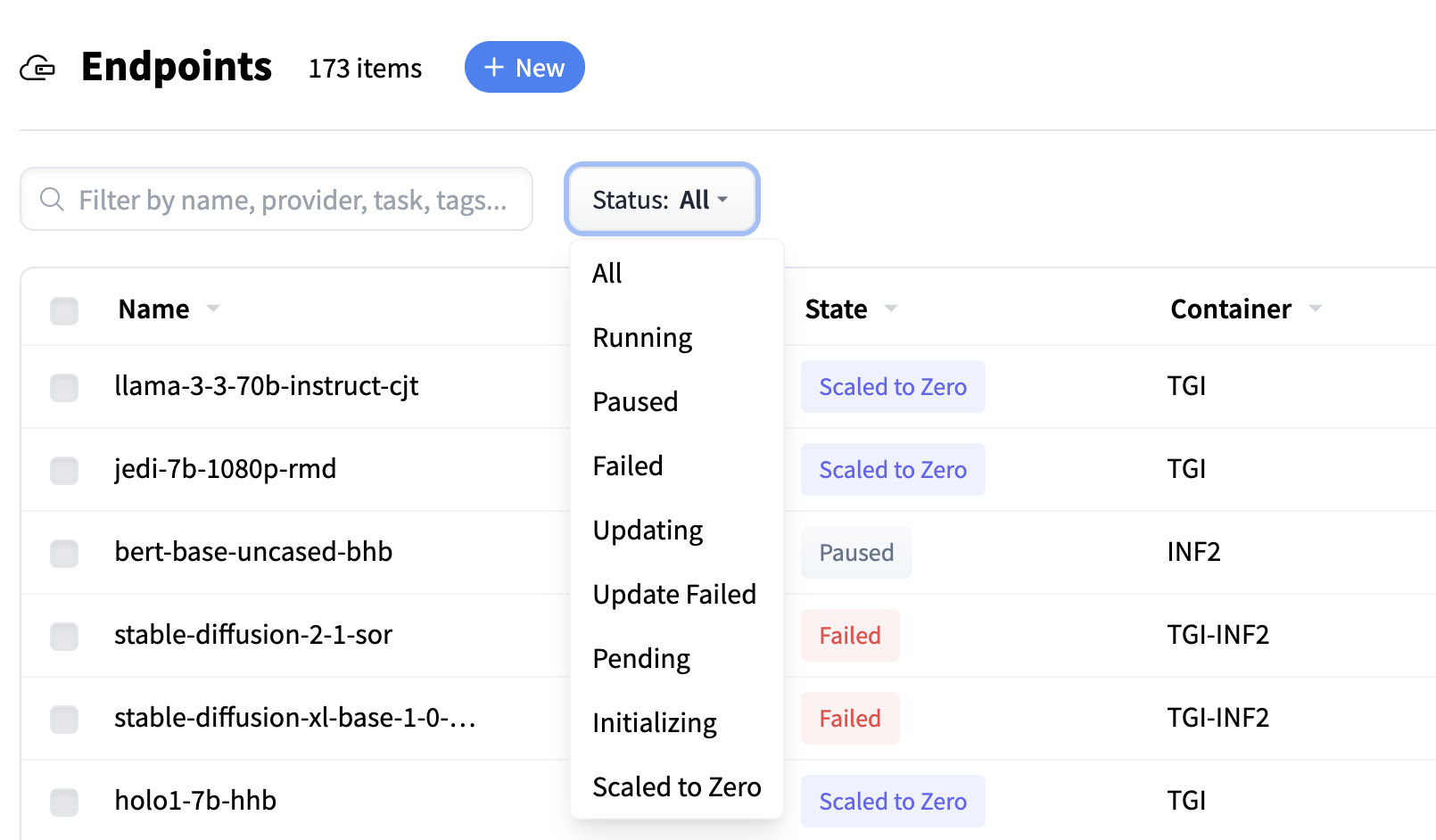Check the bert-base-uncased-bhb row checkbox

coord(64,553)
